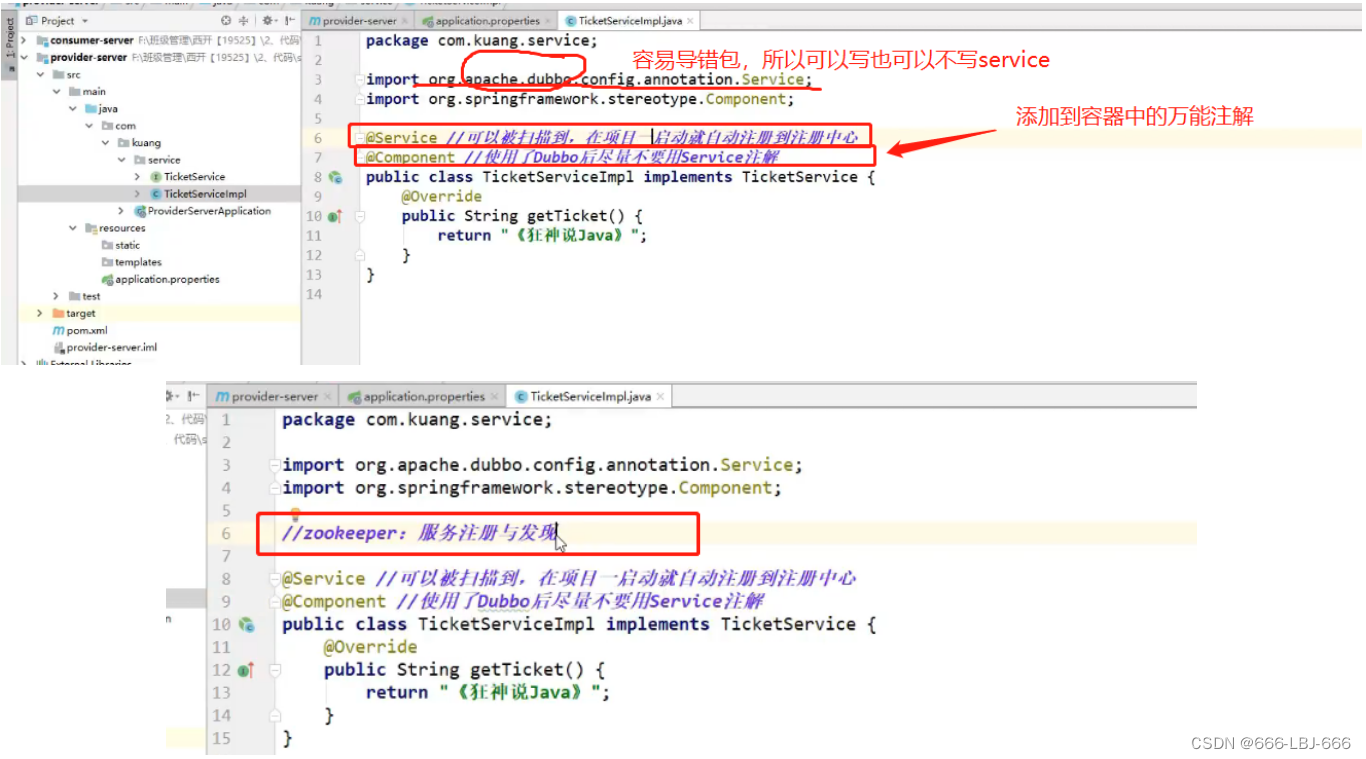The height and width of the screenshot is (759, 1366).
Task: Click @Component annotation on lower line 9
Action: pyautogui.click(x=333, y=601)
